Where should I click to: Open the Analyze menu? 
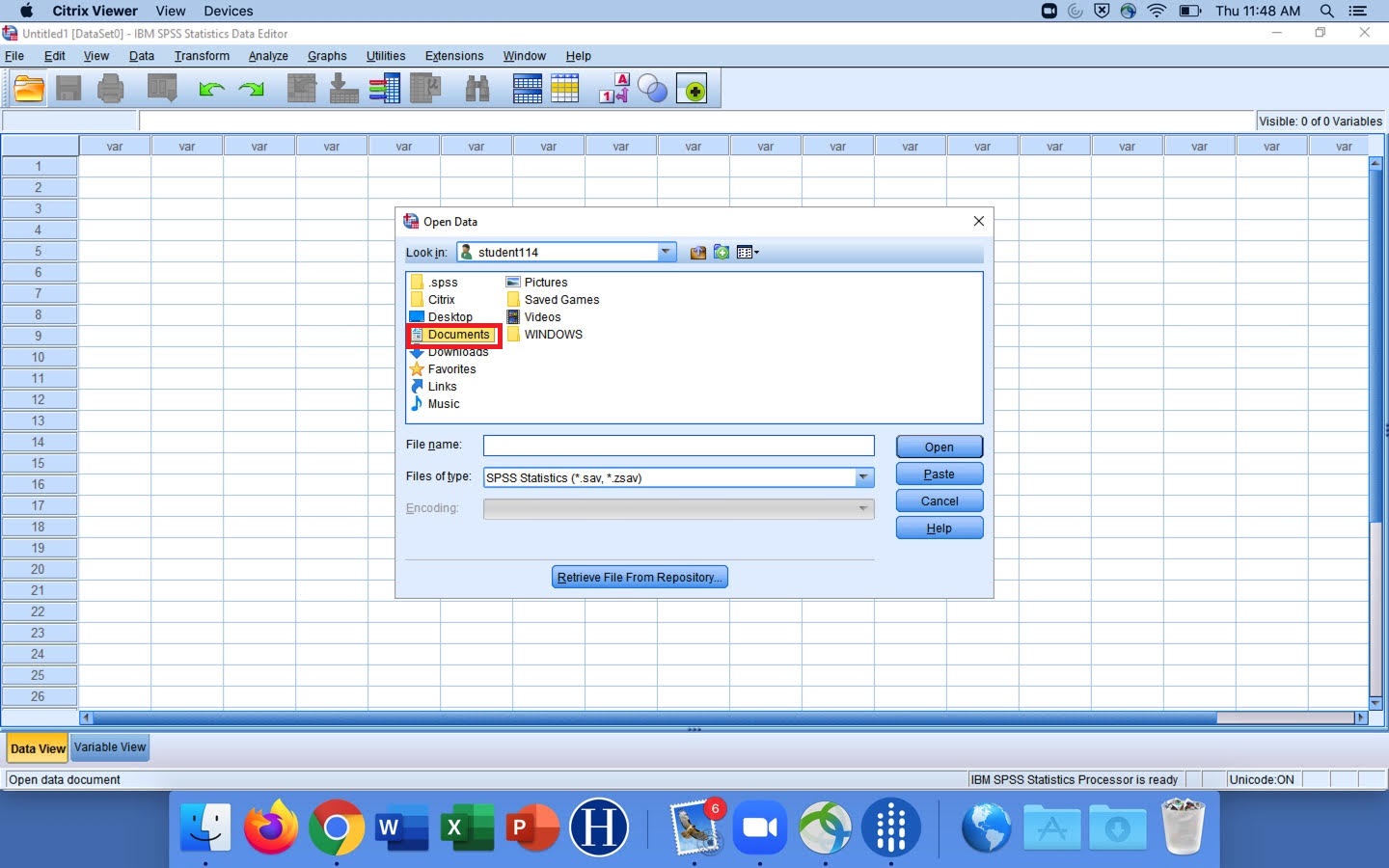click(267, 56)
